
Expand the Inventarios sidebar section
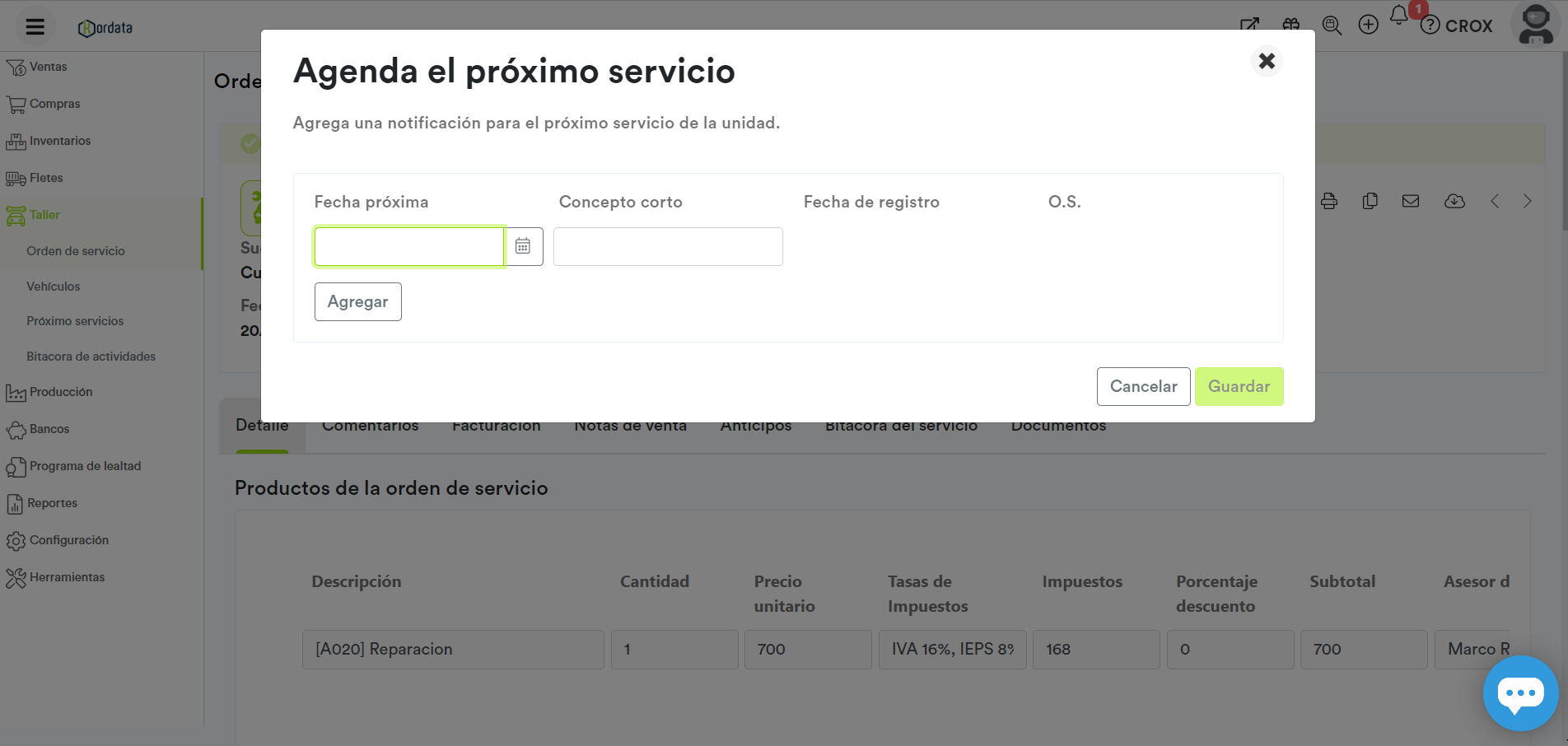pyautogui.click(x=60, y=141)
